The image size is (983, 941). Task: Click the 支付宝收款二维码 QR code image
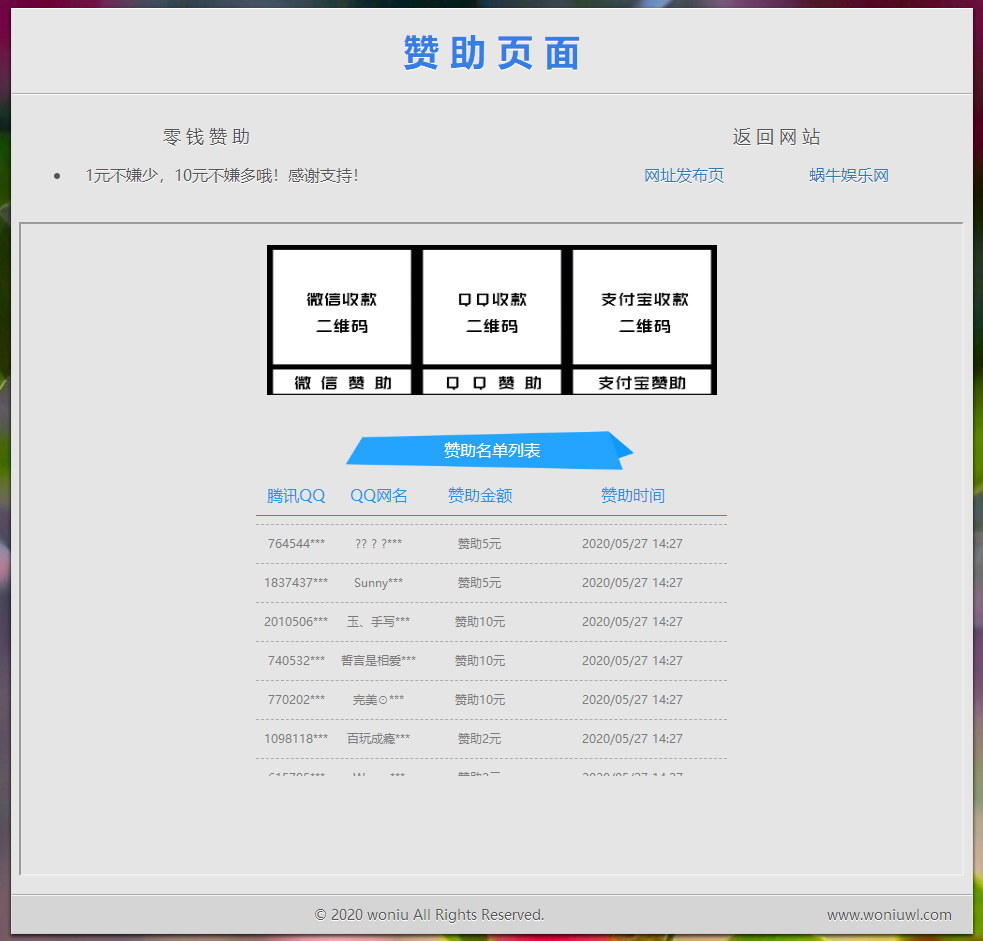click(641, 306)
